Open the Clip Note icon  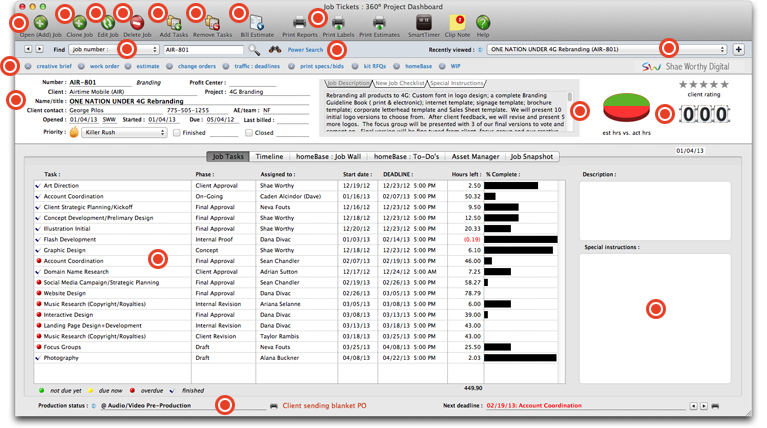coord(457,21)
